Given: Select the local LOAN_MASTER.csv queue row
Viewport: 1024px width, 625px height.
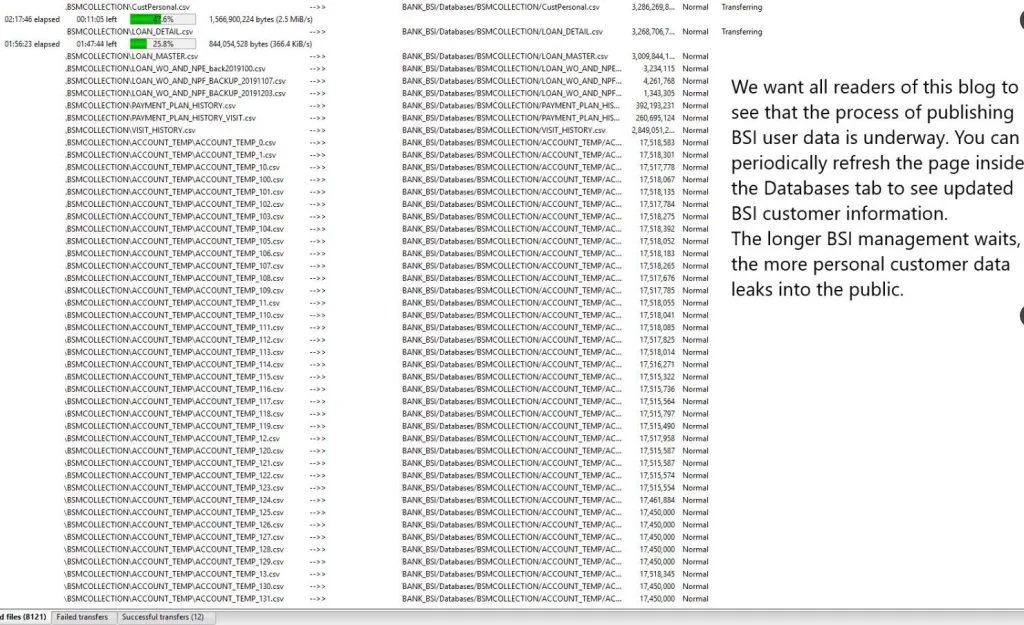Looking at the screenshot, I should (131, 56).
